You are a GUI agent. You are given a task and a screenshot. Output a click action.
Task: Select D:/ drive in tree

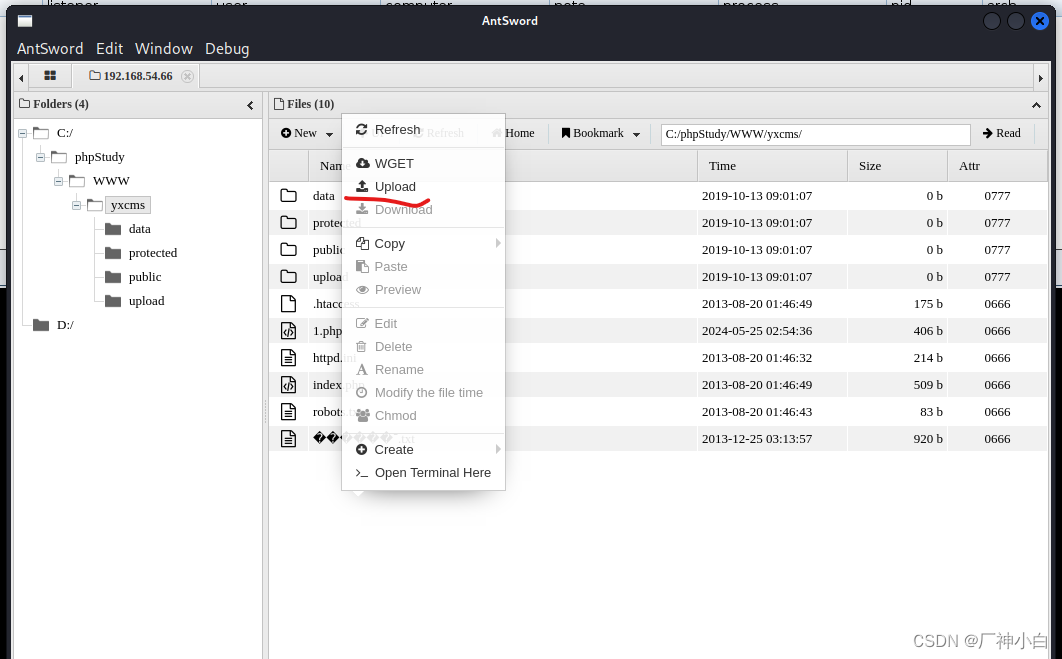(x=65, y=325)
